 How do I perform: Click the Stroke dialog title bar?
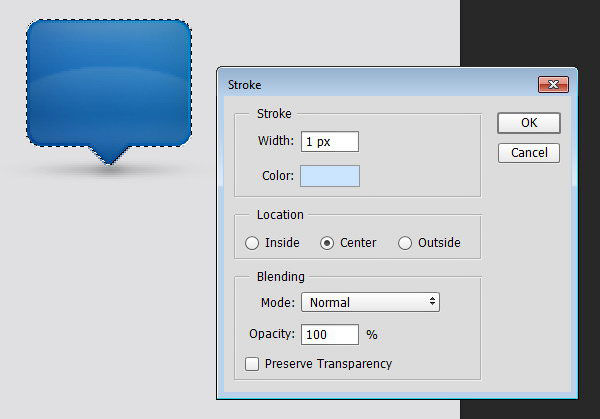click(x=379, y=85)
